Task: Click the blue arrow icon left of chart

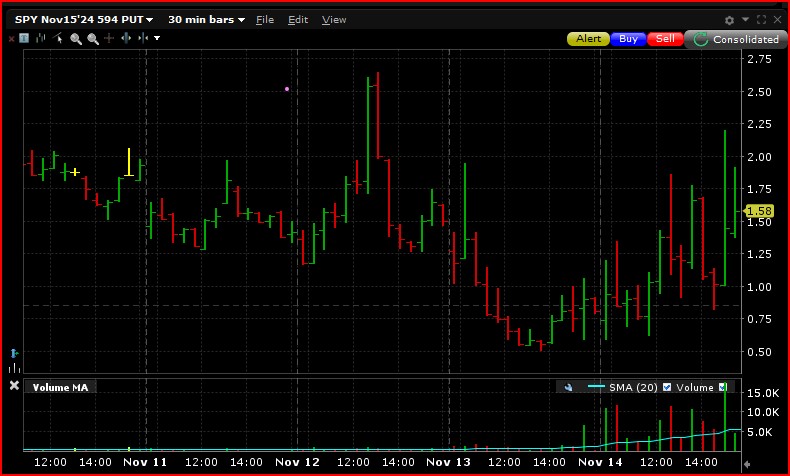Action: (14, 353)
